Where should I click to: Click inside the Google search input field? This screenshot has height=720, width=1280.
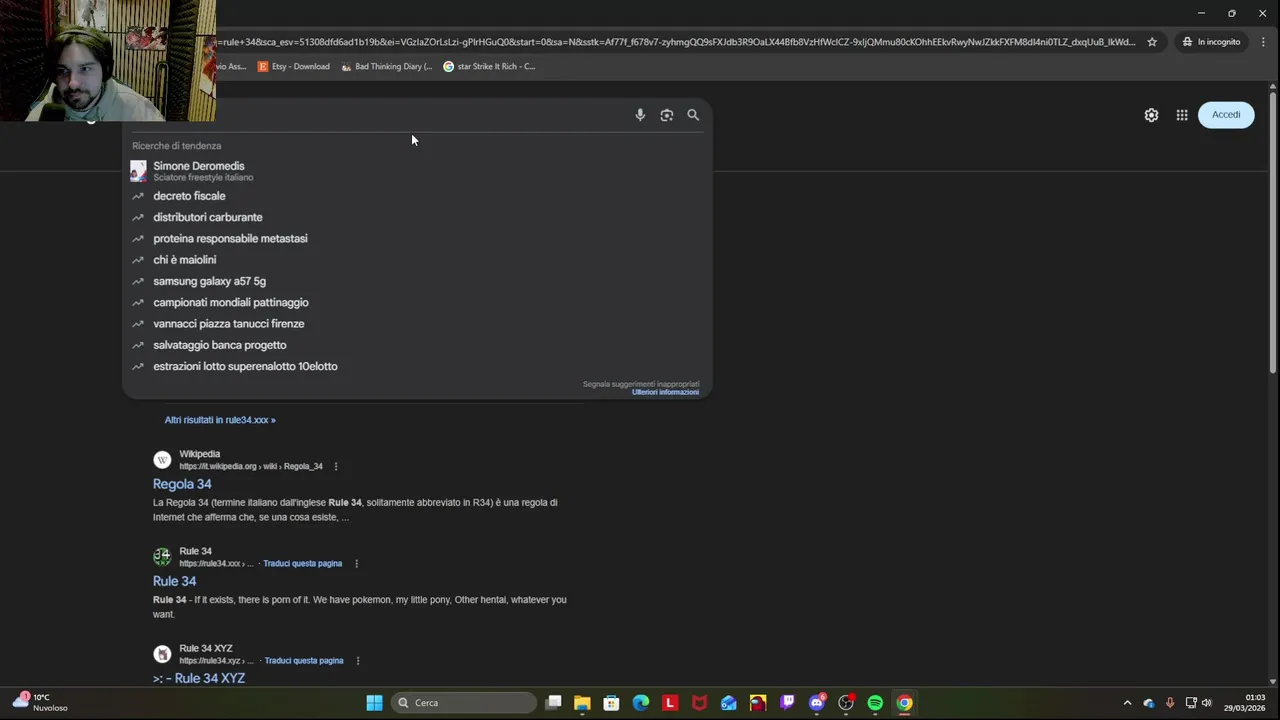[x=420, y=115]
